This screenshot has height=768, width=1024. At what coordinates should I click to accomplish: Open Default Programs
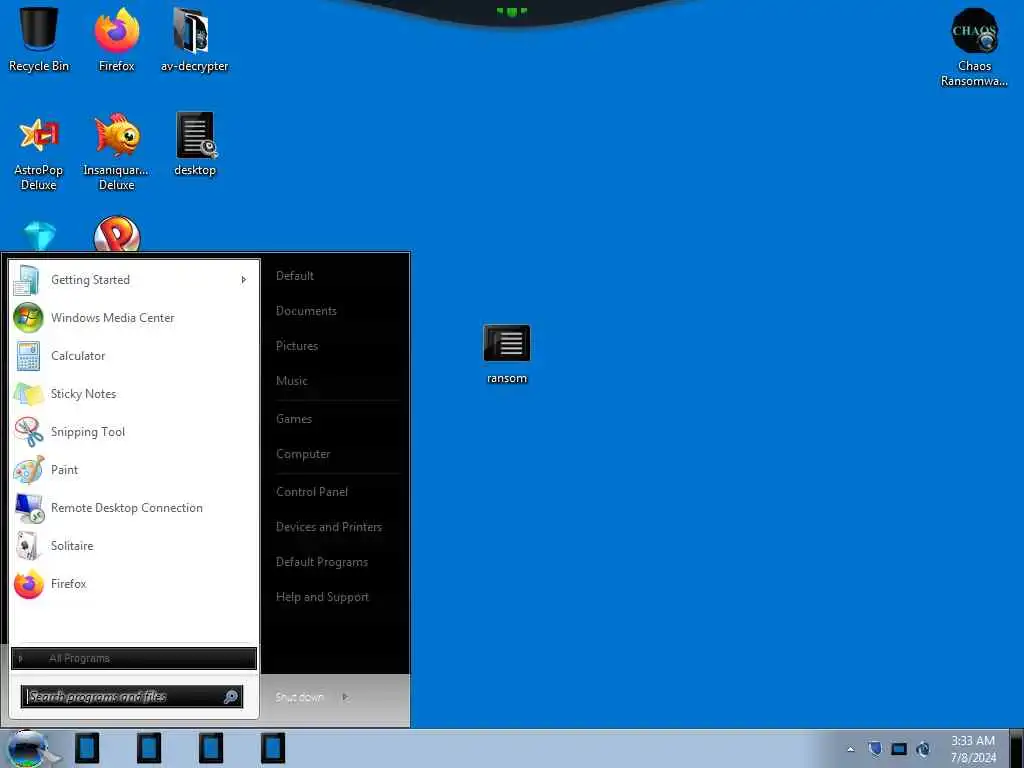321,562
